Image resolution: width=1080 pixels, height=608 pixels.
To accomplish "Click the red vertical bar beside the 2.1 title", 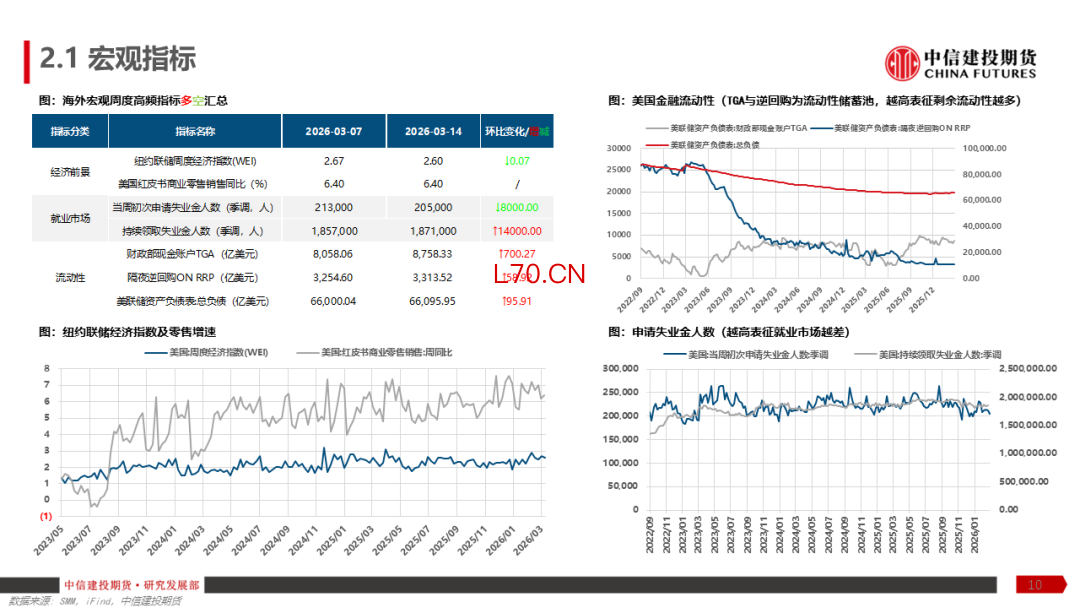I will click(27, 61).
